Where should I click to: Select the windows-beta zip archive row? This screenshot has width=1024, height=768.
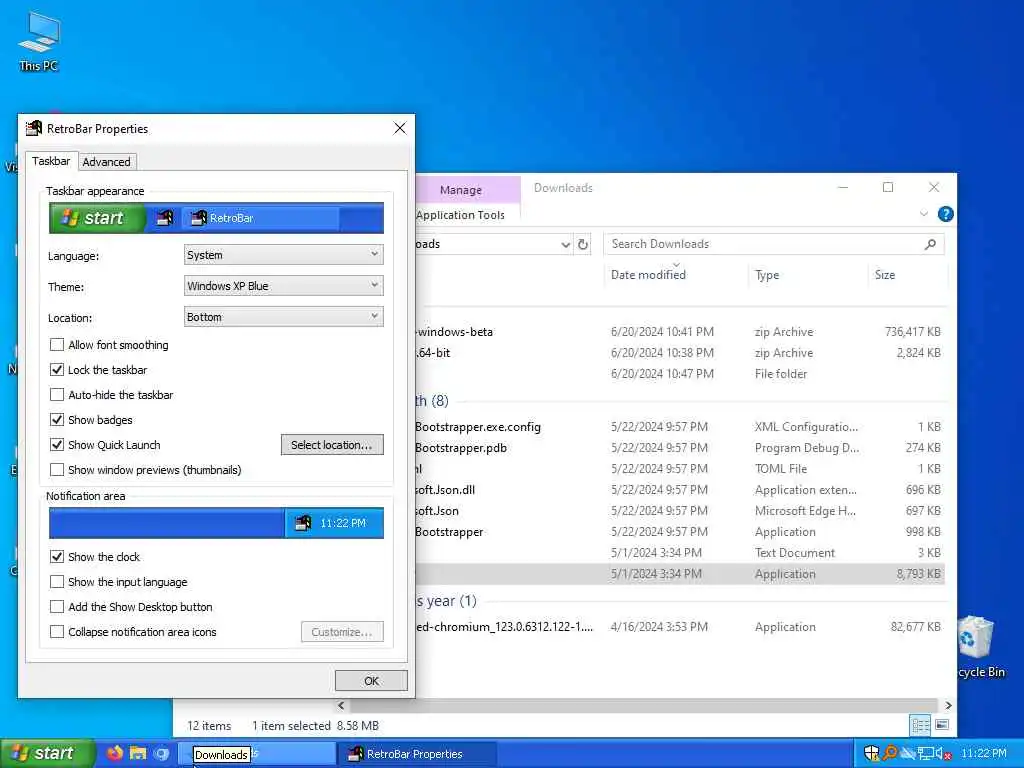coord(679,332)
